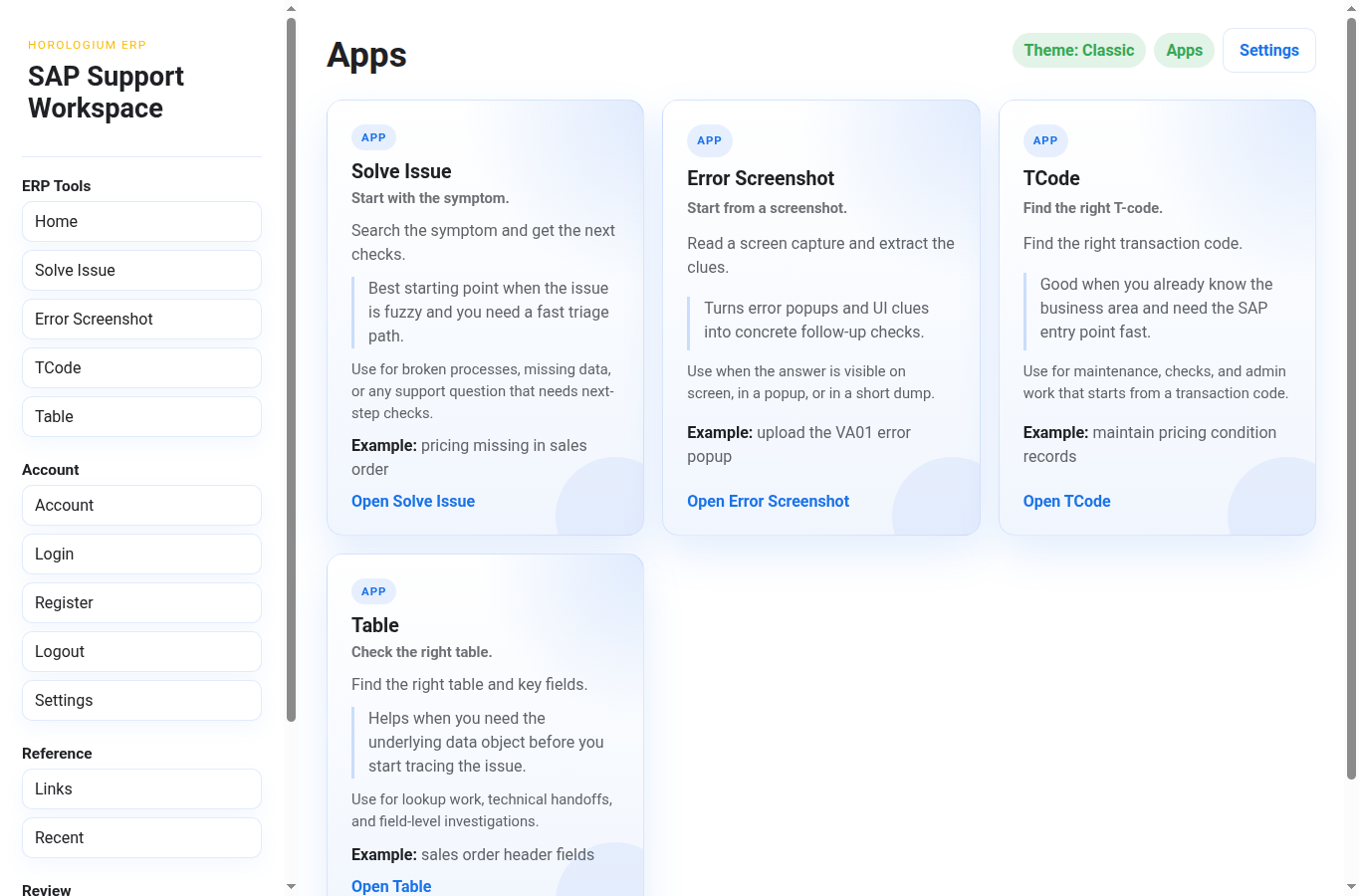Click the Solve Issue card title
This screenshot has height=896, width=1359.
[401, 171]
